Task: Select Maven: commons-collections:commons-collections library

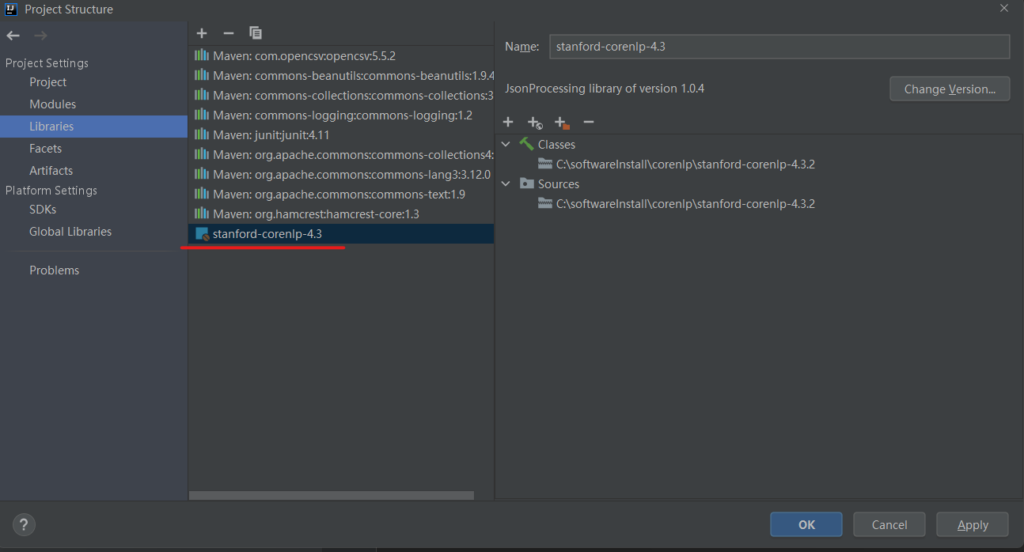Action: click(x=341, y=95)
